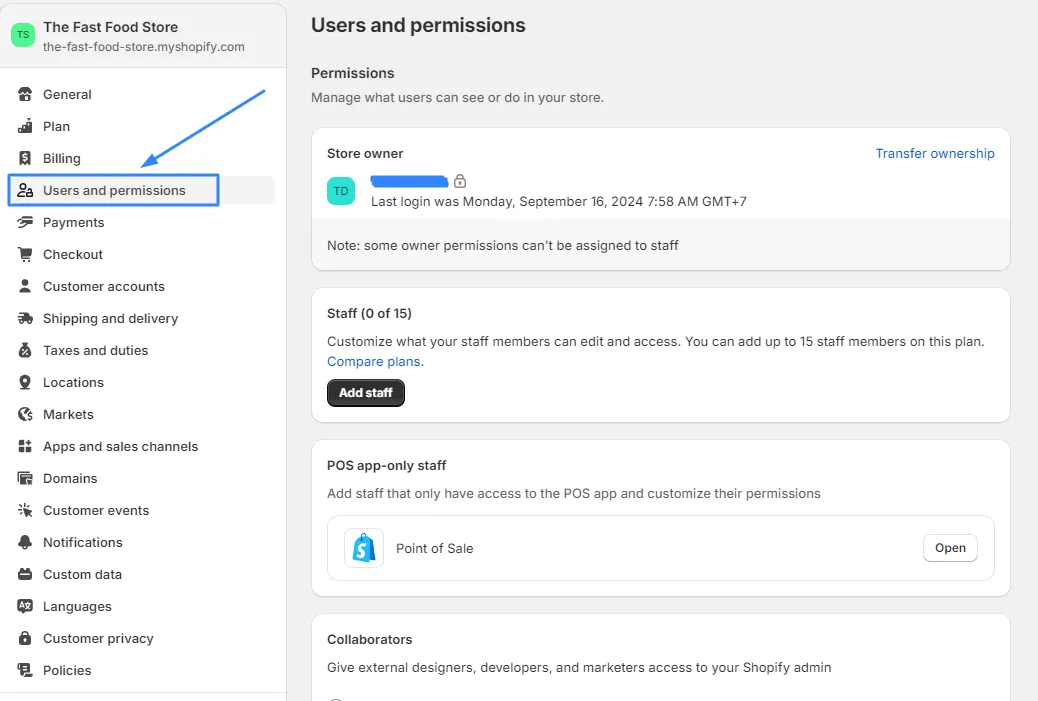Screen dimensions: 1038x701
Task: Click the Add staff button
Action: coord(365,393)
